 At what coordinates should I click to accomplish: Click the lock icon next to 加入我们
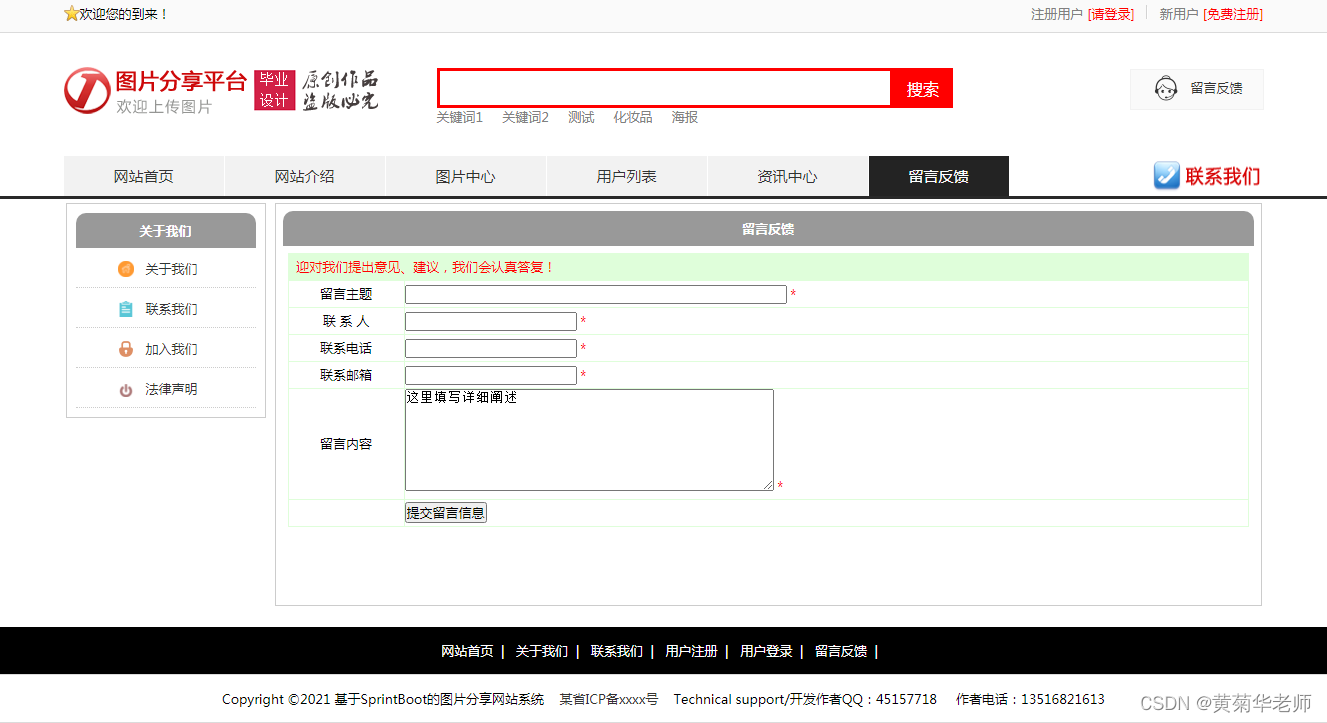126,349
